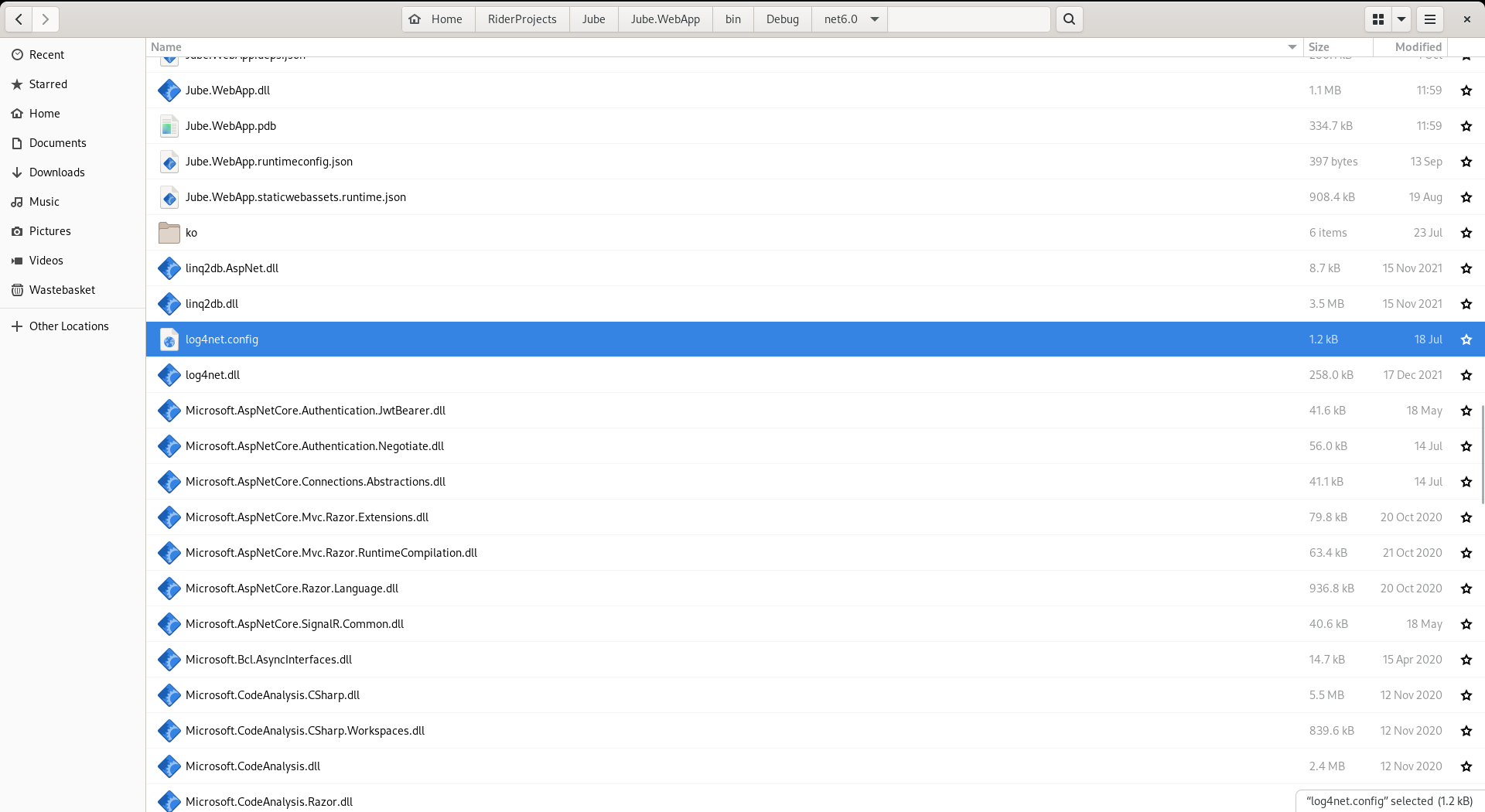1485x812 pixels.
Task: Select Microsoft.CodeAnalysis.dll file icon
Action: click(169, 766)
